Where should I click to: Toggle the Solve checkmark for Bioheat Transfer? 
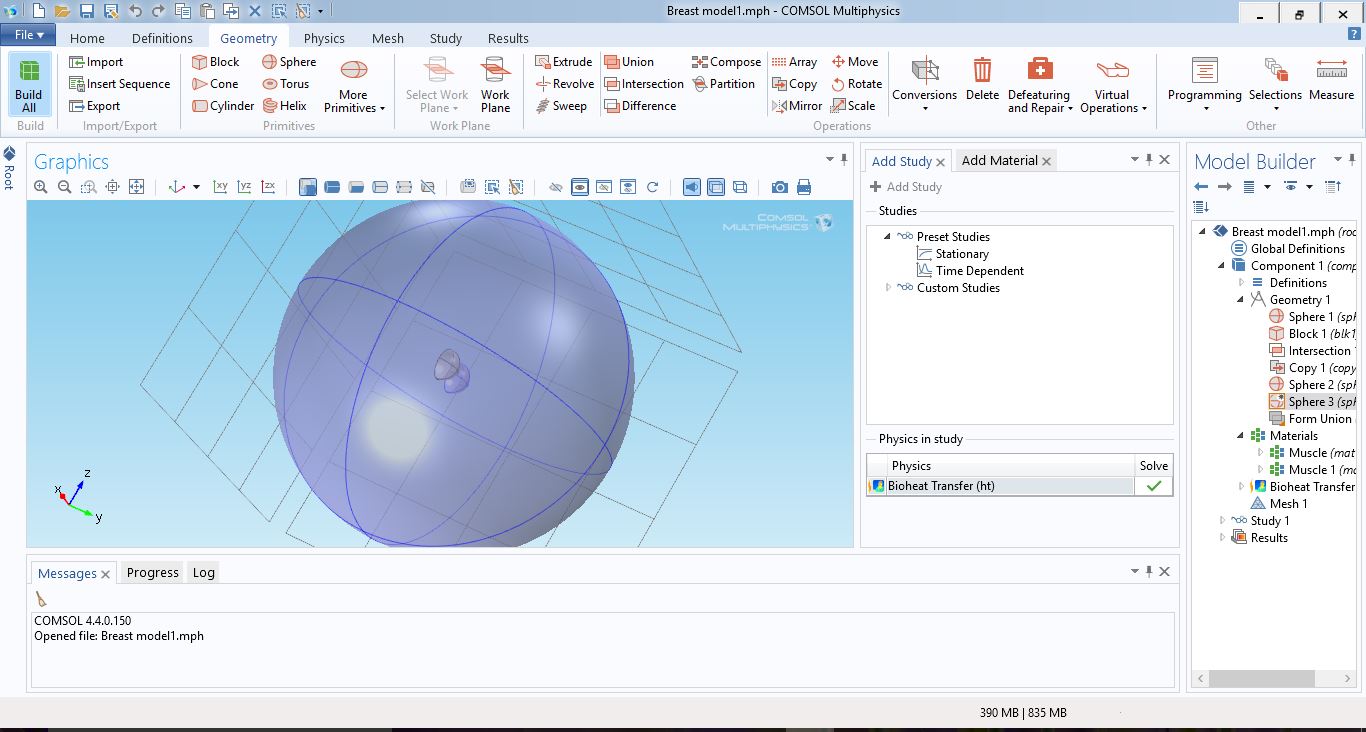(x=1153, y=486)
